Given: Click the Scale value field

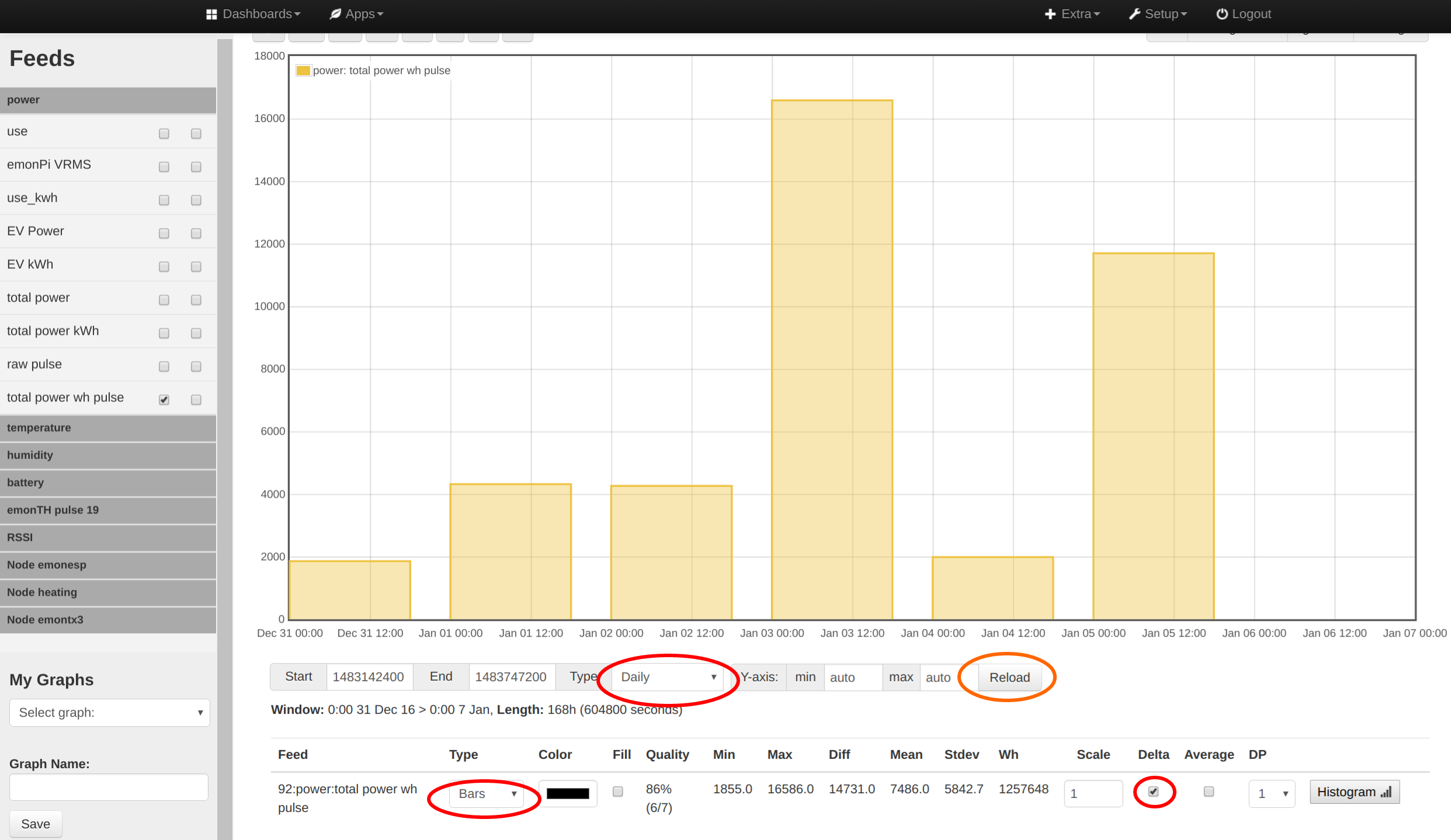Looking at the screenshot, I should 1093,794.
